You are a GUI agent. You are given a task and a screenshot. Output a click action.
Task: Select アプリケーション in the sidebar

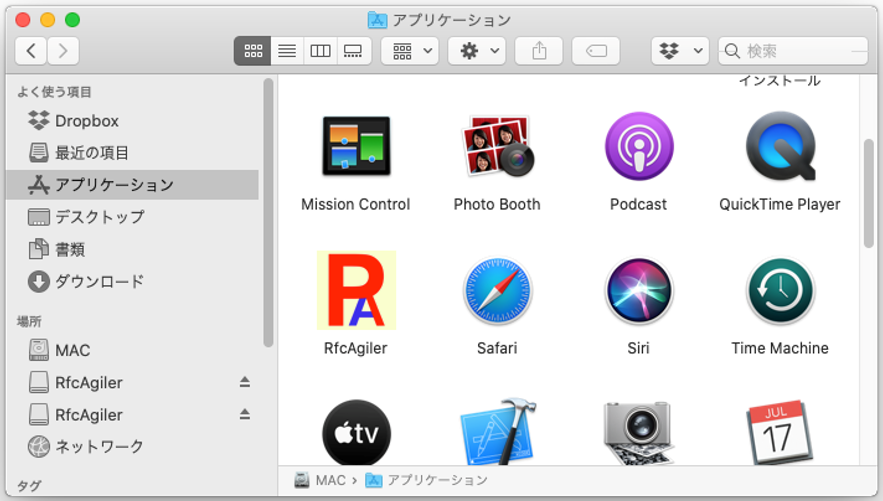coord(132,185)
